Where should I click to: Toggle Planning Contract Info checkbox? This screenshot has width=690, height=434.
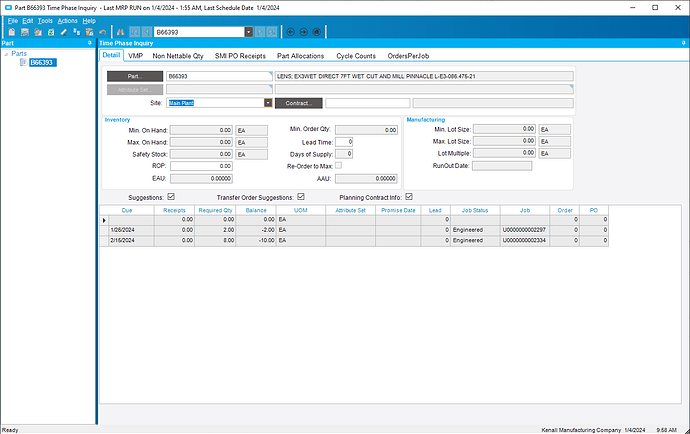409,197
